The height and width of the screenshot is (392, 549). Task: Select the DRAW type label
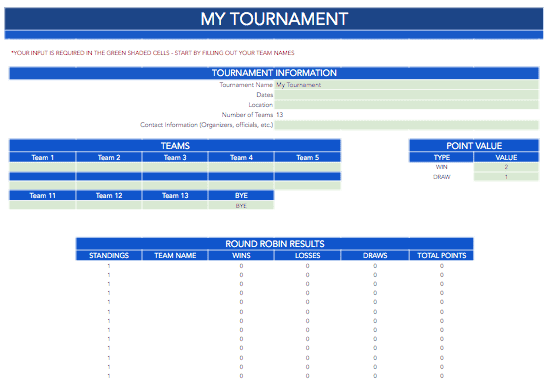[442, 177]
